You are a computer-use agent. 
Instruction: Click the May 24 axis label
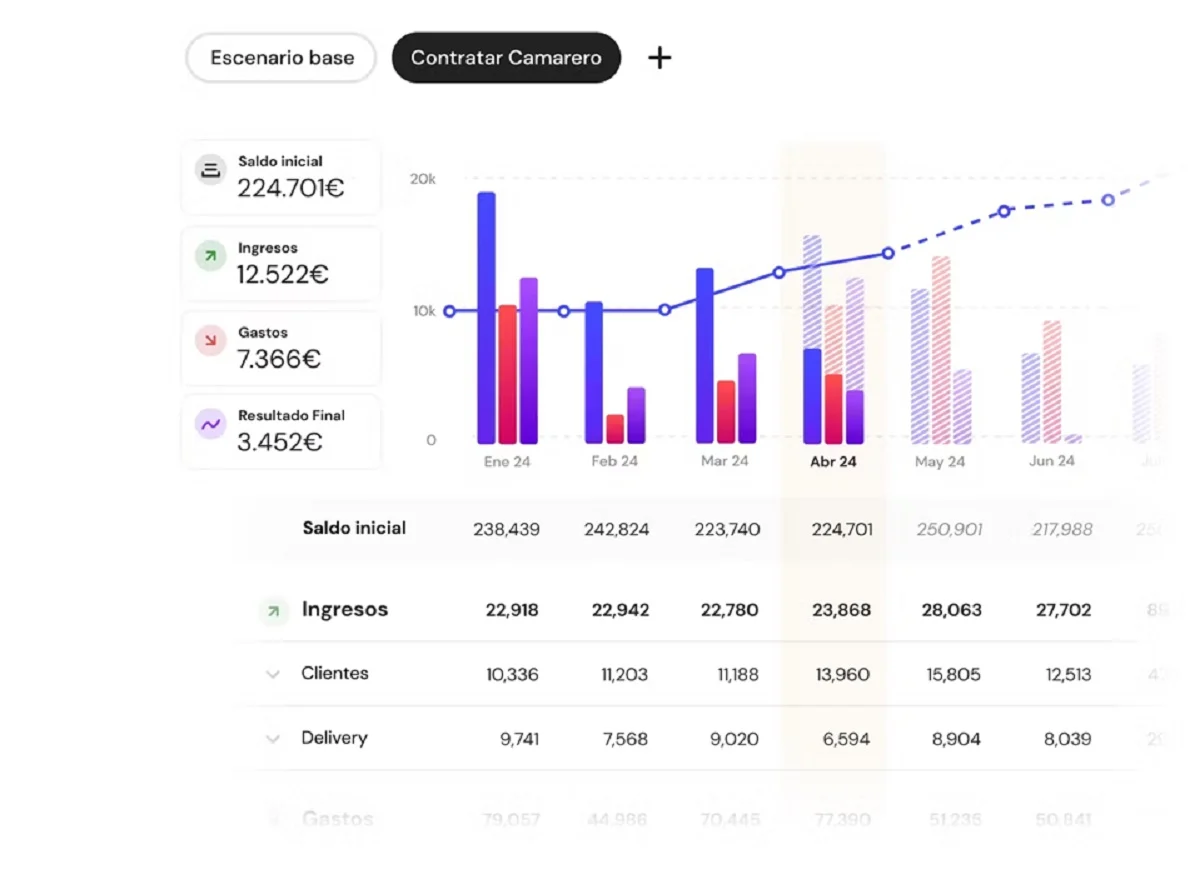(x=940, y=462)
